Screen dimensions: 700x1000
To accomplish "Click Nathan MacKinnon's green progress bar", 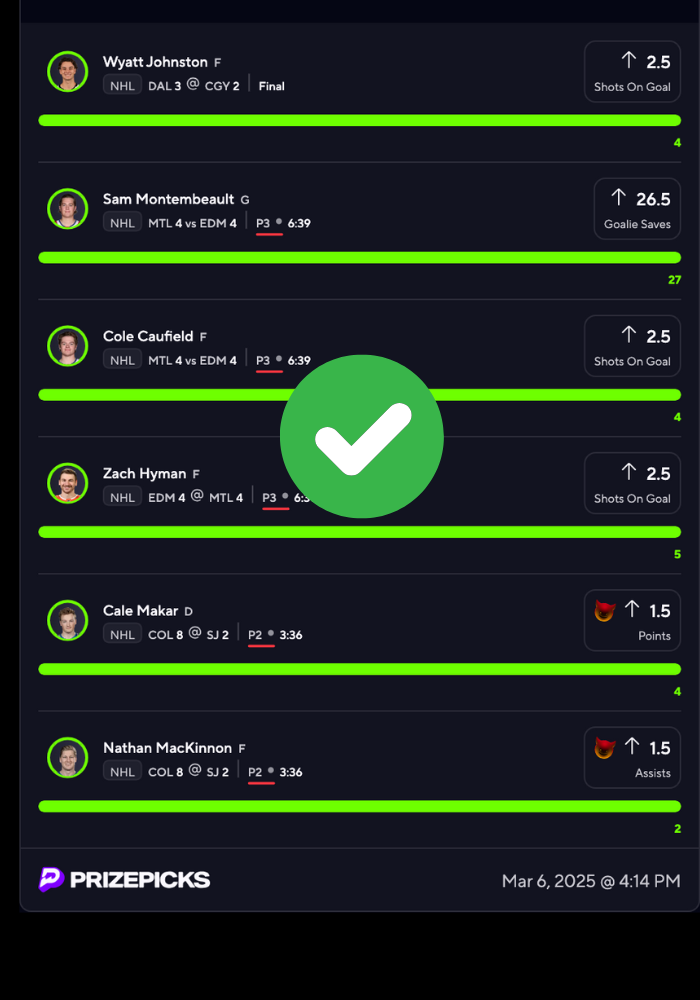I will pos(360,806).
